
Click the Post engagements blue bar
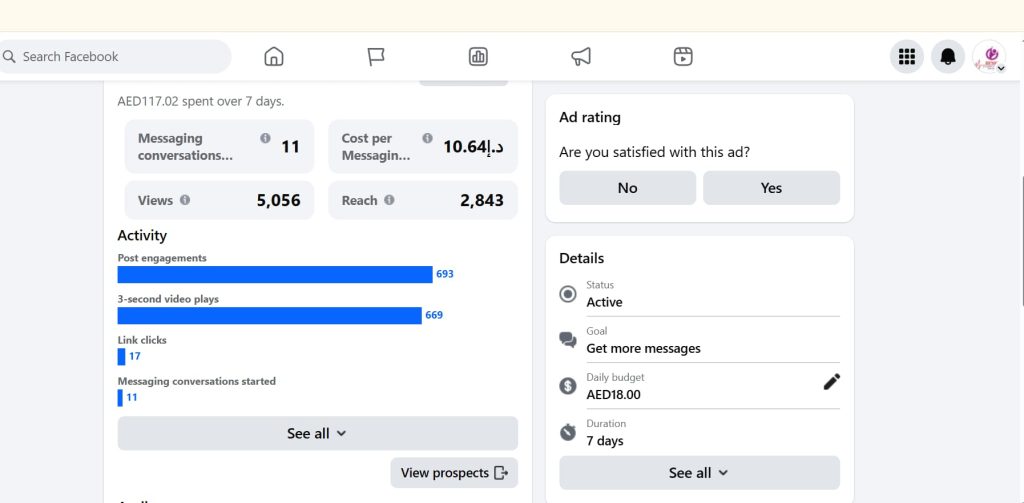pyautogui.click(x=274, y=274)
